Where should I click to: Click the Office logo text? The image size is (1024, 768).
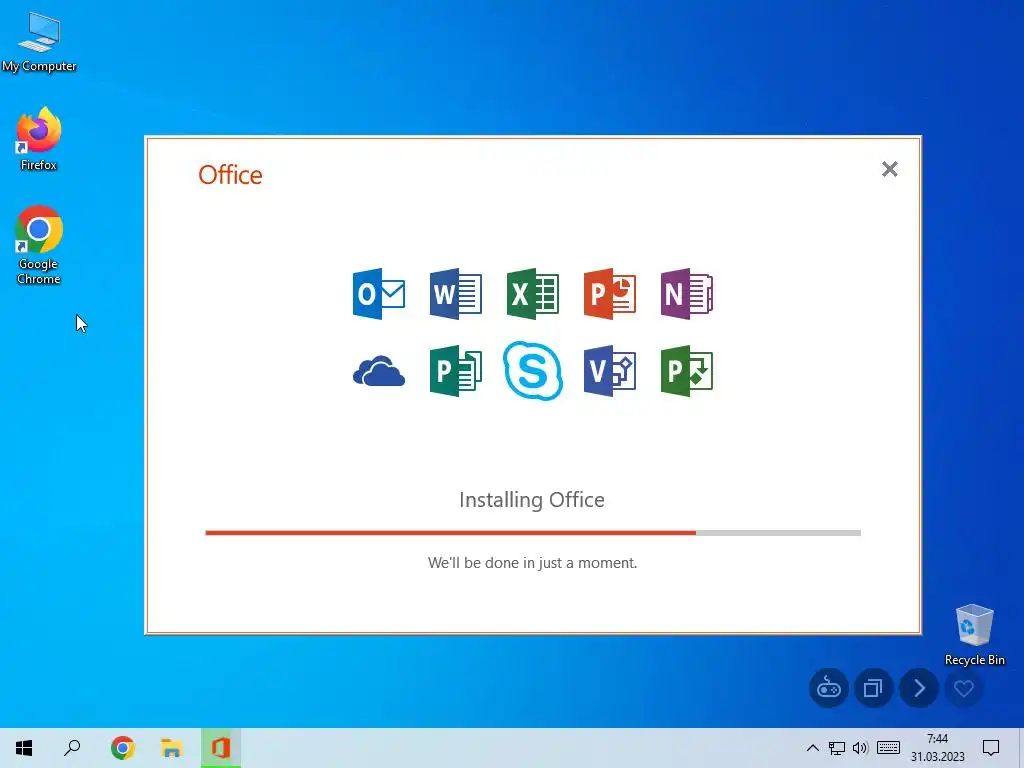click(230, 175)
